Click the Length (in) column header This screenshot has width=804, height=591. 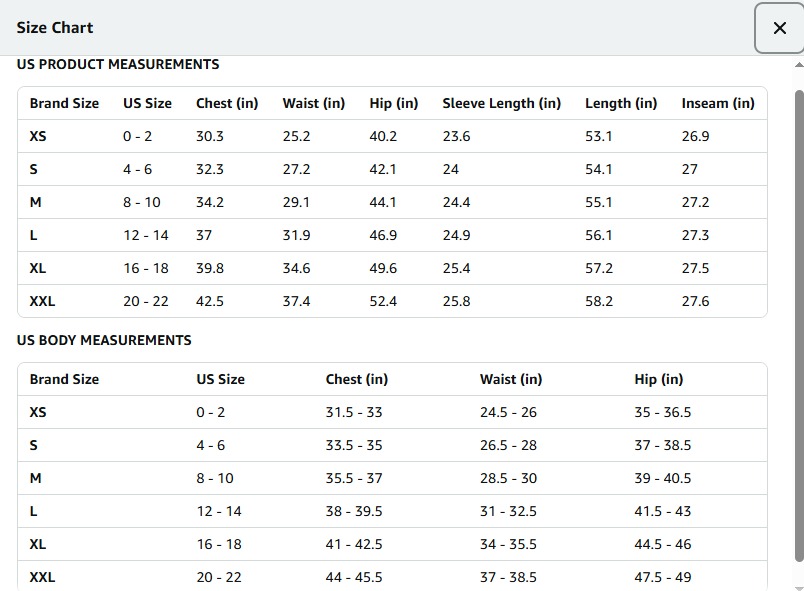[x=620, y=103]
